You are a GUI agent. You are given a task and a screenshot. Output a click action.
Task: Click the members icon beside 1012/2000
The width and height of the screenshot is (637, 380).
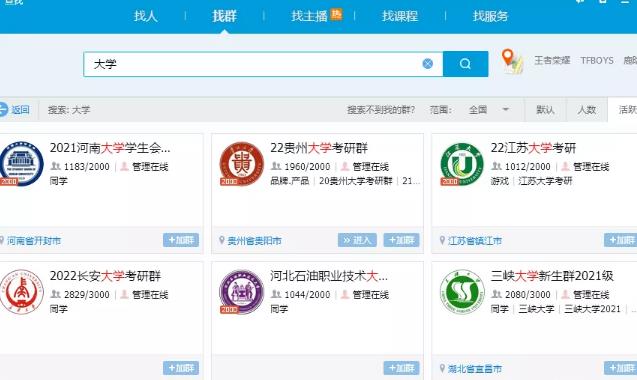pos(497,166)
